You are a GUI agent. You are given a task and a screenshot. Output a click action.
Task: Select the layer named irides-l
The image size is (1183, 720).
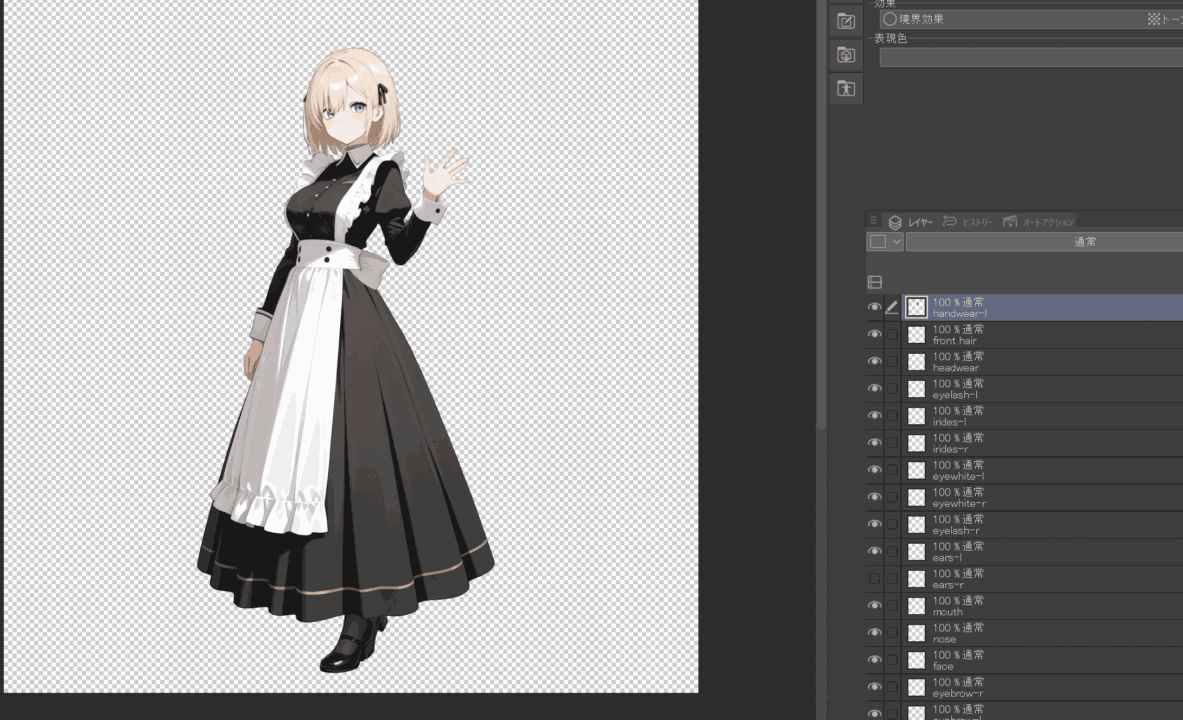click(x=1042, y=416)
